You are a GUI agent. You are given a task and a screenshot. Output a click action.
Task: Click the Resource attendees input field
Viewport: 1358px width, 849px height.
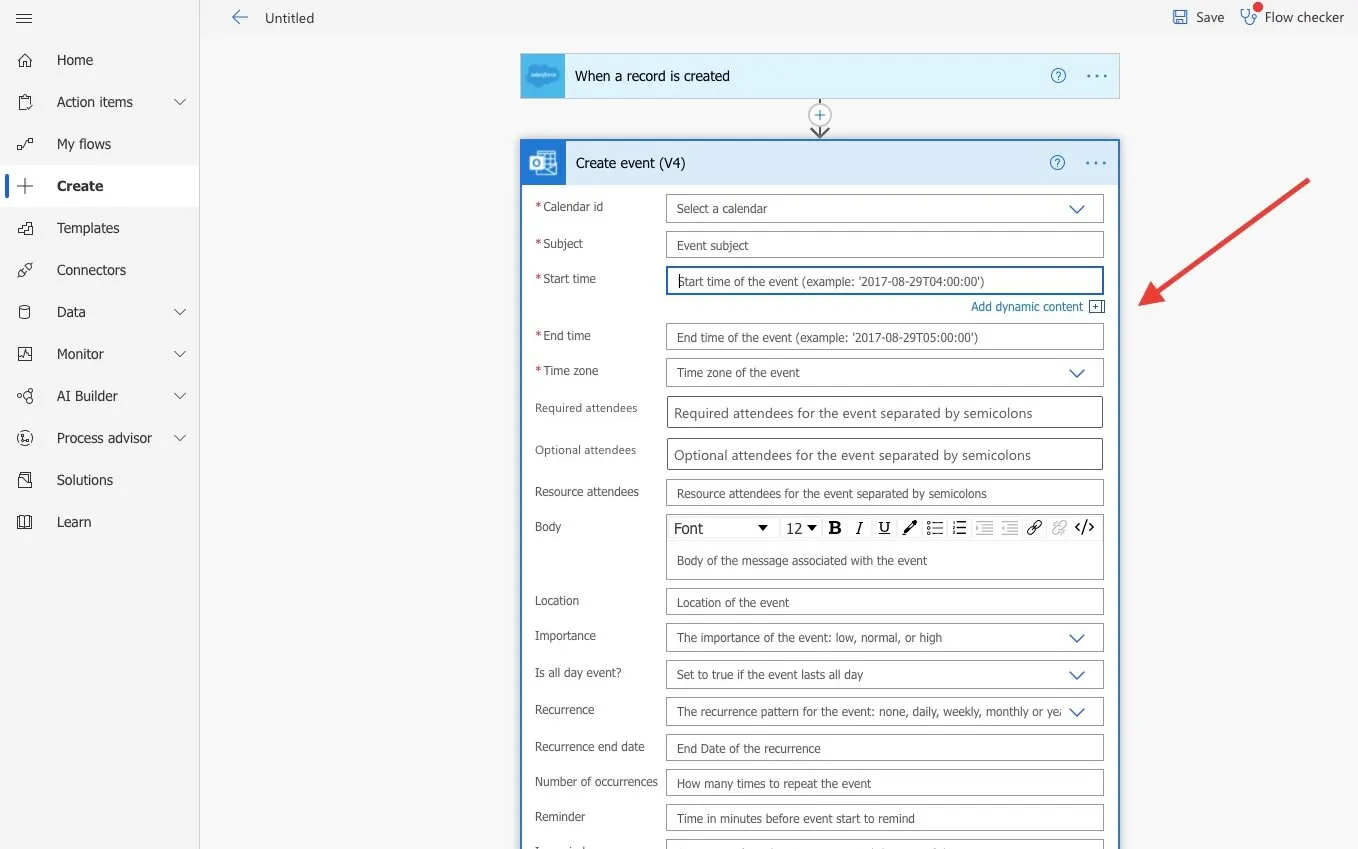tap(885, 493)
